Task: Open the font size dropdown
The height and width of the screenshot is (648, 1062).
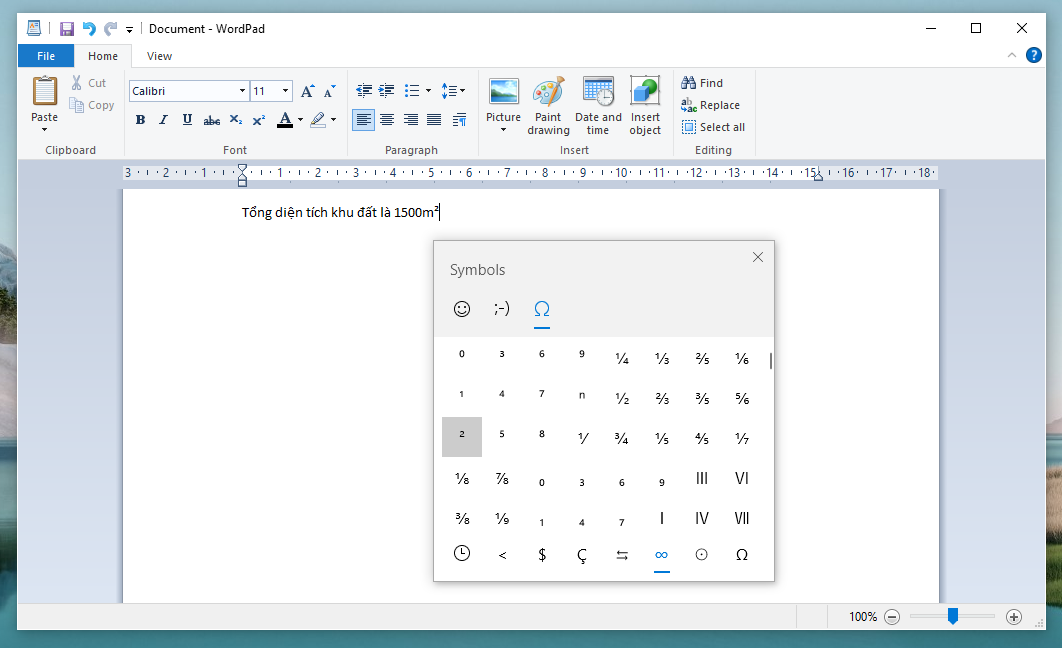Action: [x=285, y=91]
